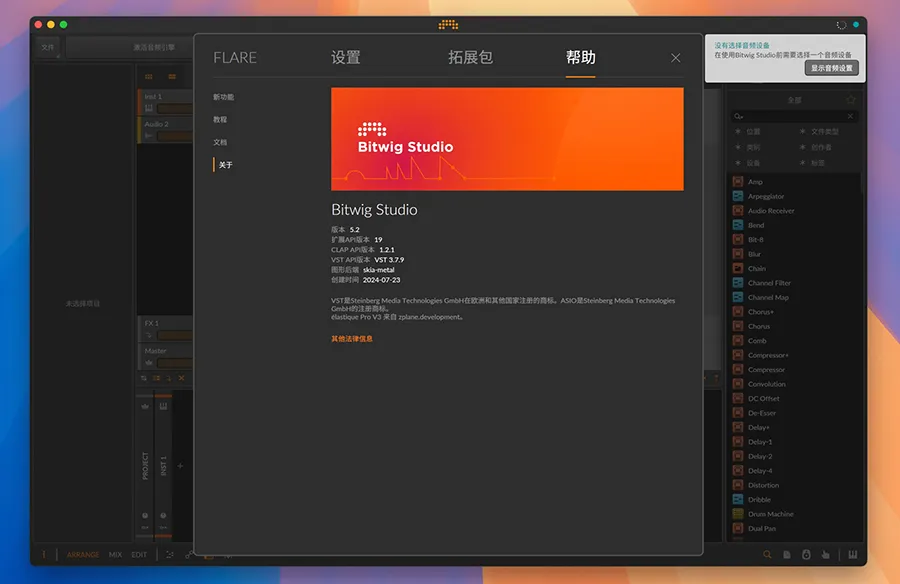Open the browser search icon in footer
900x584 pixels.
coord(767,554)
